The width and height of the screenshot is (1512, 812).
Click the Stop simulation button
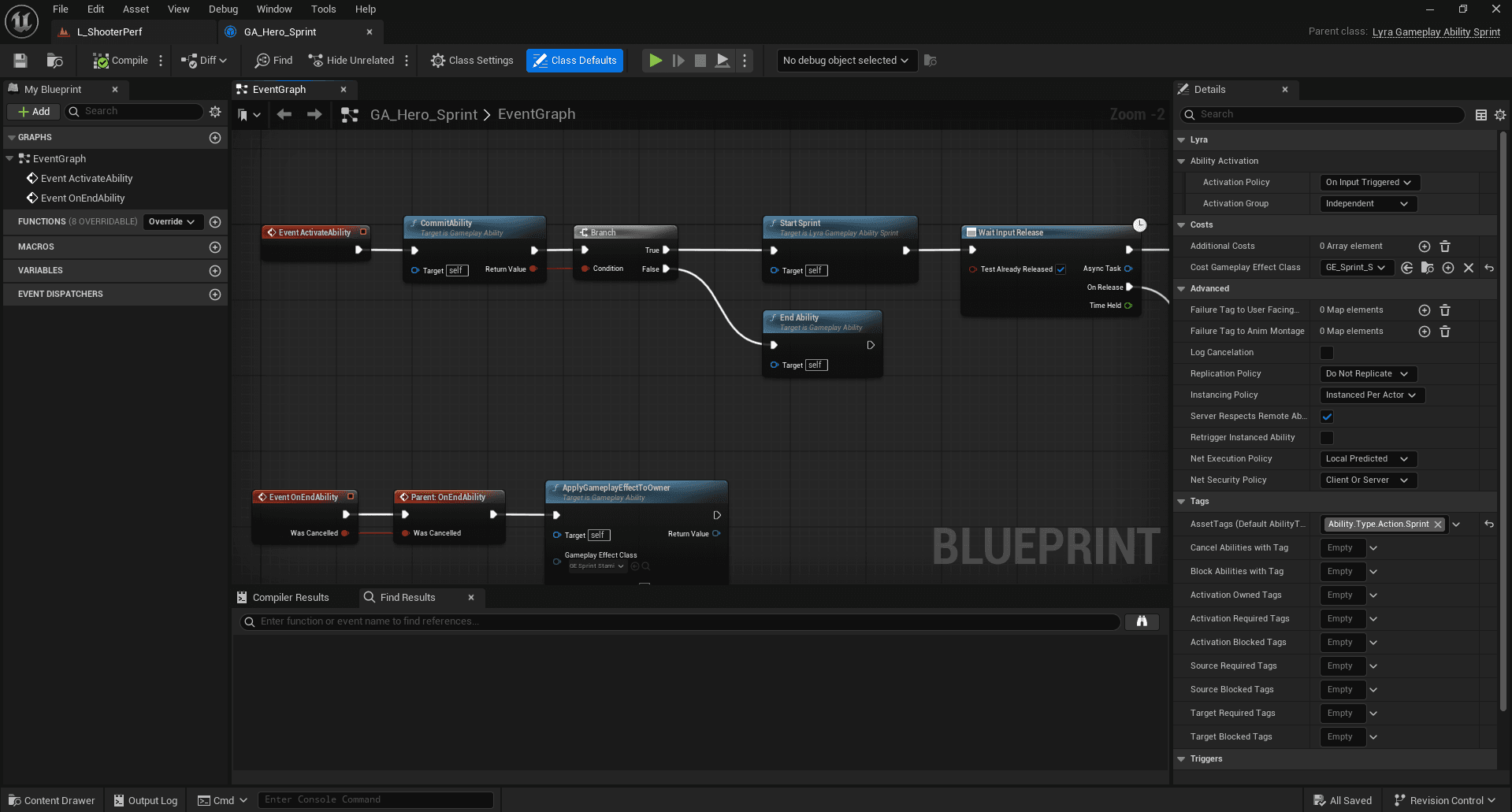point(700,61)
